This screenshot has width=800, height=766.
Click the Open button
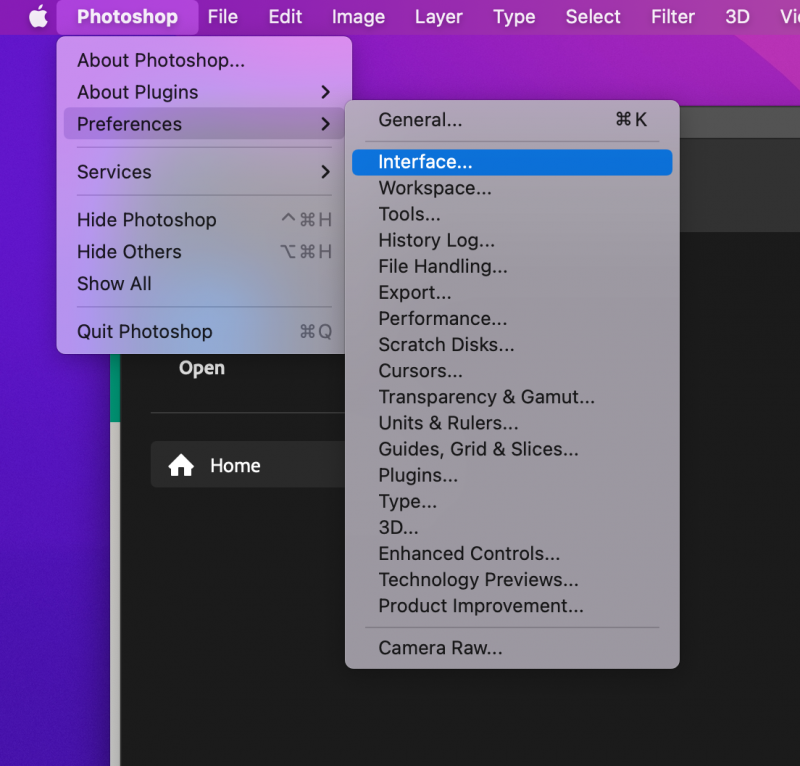[x=202, y=368]
